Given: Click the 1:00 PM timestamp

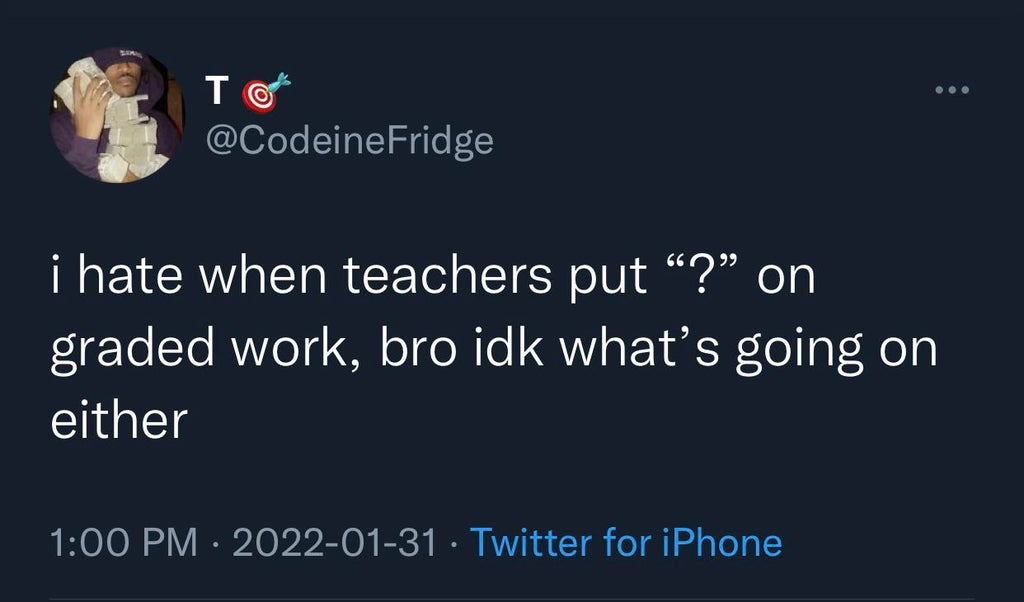Looking at the screenshot, I should pos(122,543).
